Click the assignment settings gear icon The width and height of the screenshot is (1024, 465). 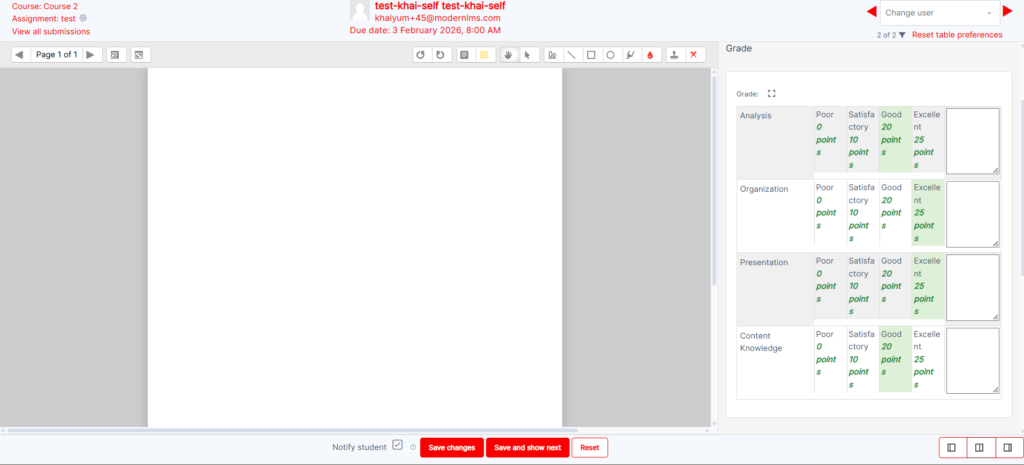(83, 18)
